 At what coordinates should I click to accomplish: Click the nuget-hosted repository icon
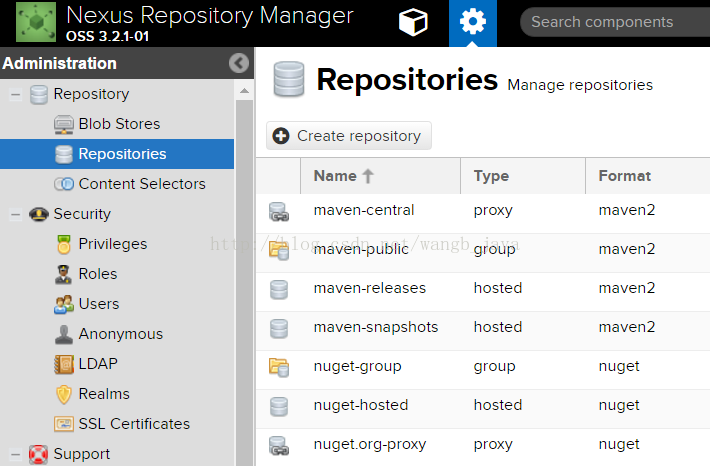point(279,406)
